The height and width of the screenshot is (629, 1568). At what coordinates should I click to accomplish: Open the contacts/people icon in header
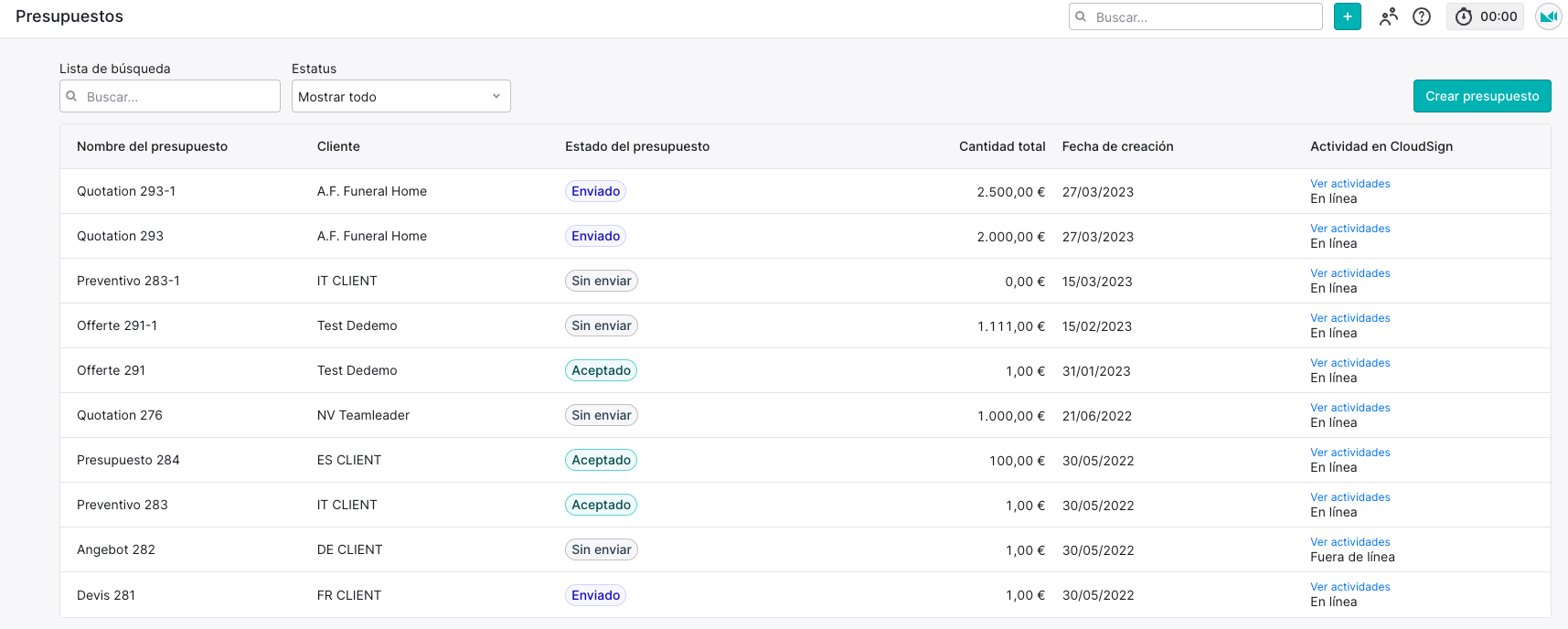[1389, 16]
